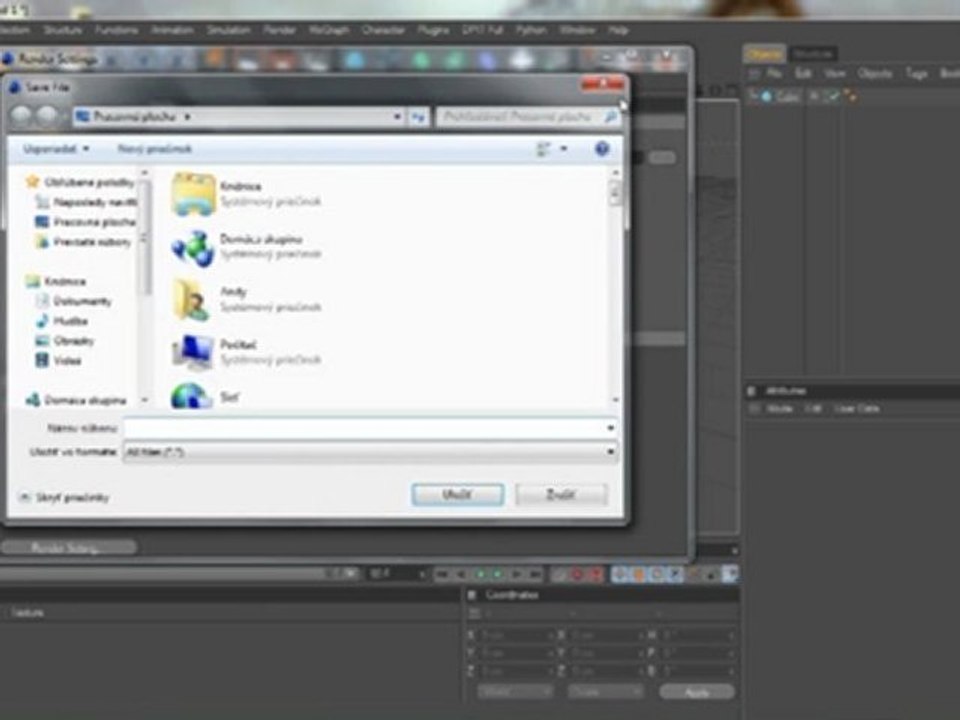Go to end of animation
Screen dimensions: 960x720
535,574
